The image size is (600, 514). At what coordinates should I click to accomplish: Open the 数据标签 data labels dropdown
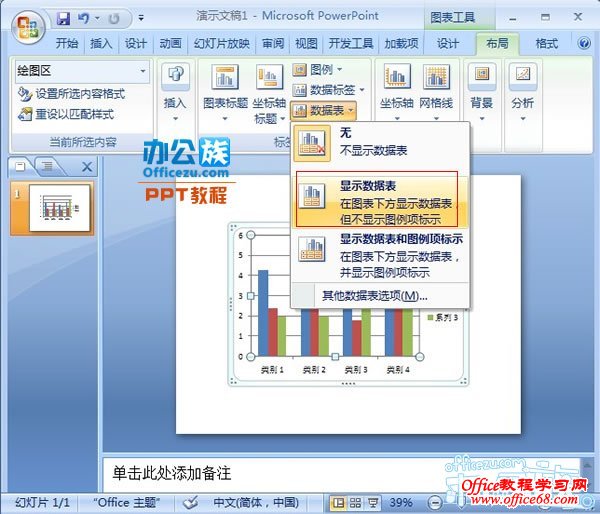(x=328, y=90)
